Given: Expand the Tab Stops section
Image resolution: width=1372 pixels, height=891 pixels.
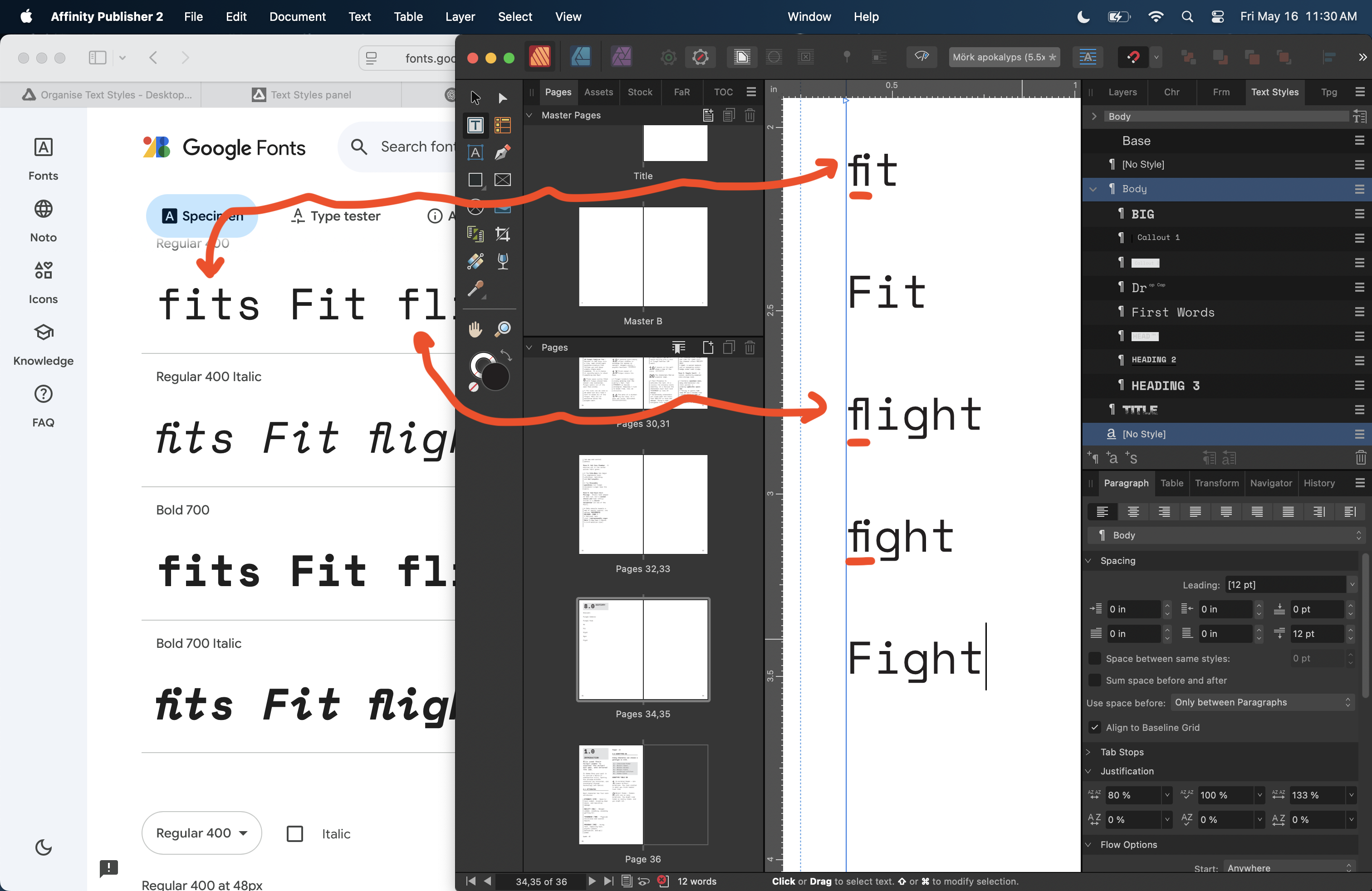Looking at the screenshot, I should 1088,752.
